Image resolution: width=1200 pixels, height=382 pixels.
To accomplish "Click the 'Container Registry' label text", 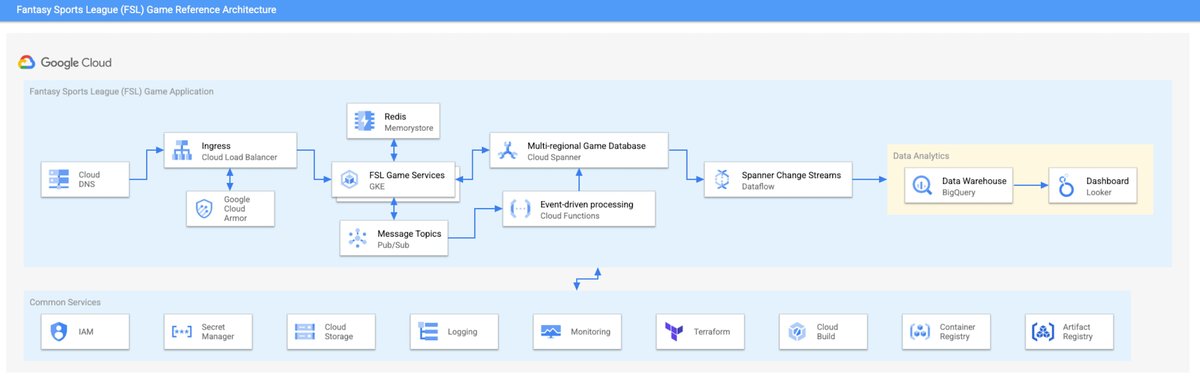I will coord(957,331).
